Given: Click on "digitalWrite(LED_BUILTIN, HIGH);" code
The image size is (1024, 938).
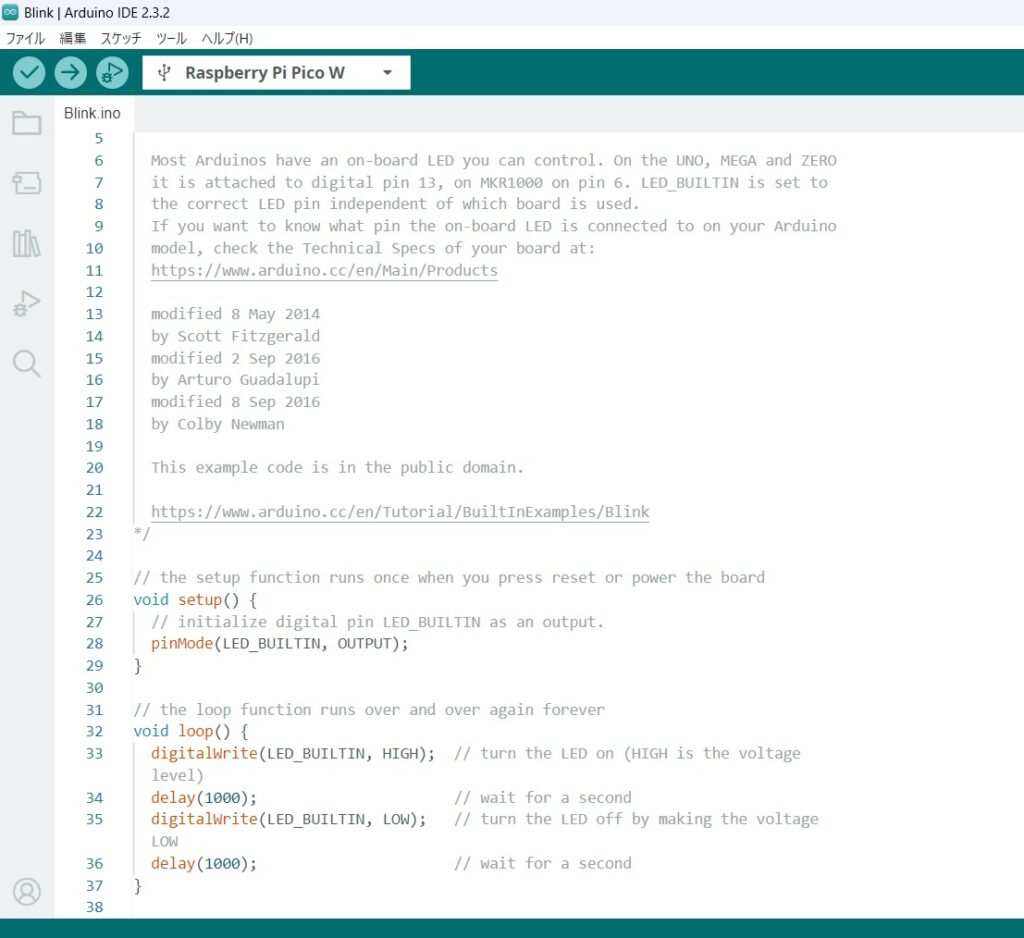Looking at the screenshot, I should point(293,753).
